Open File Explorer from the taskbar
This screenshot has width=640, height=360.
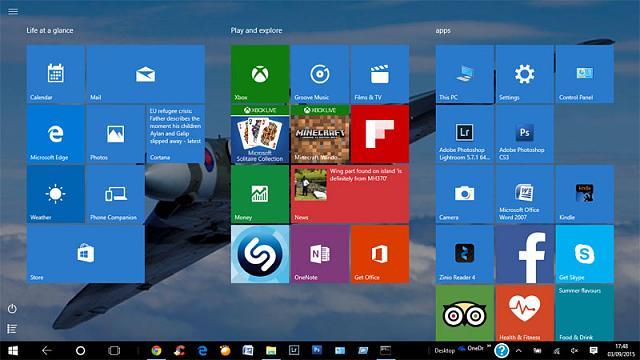pyautogui.click(x=271, y=351)
